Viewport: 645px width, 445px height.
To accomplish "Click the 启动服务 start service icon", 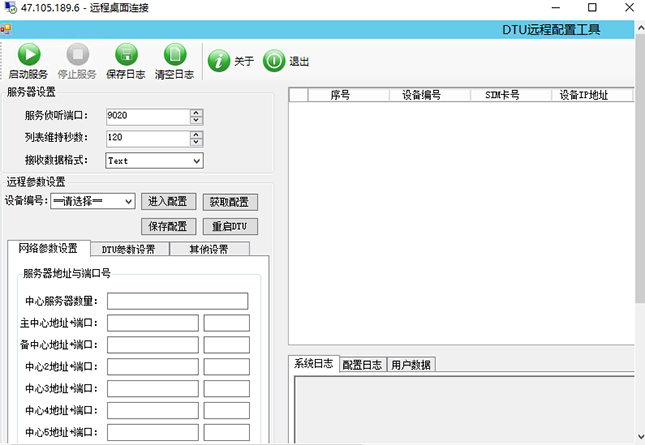I will pyautogui.click(x=28, y=55).
